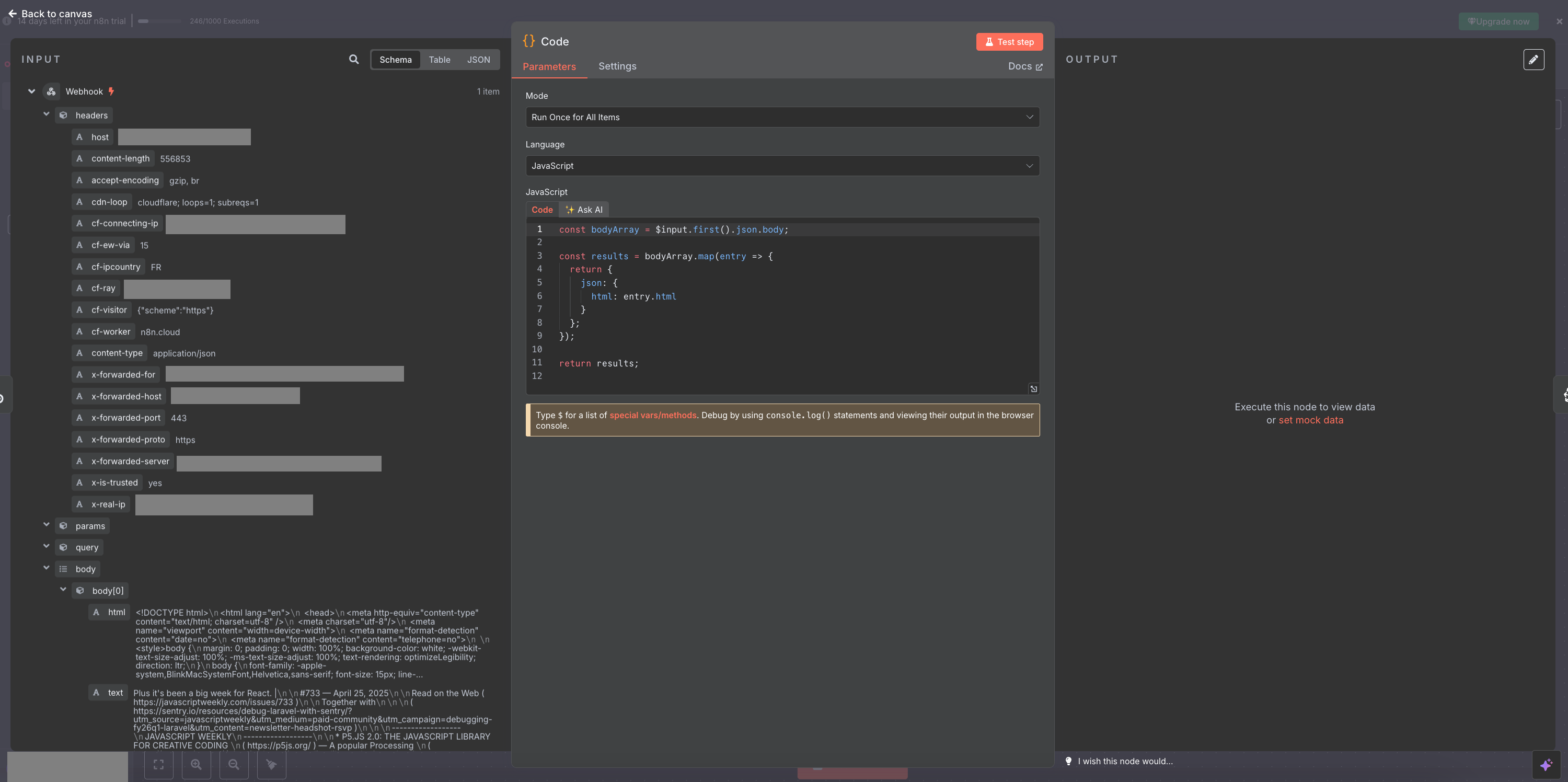The image size is (1568, 782).
Task: Click the Webhook lightning bolt trigger icon
Action: pos(111,91)
